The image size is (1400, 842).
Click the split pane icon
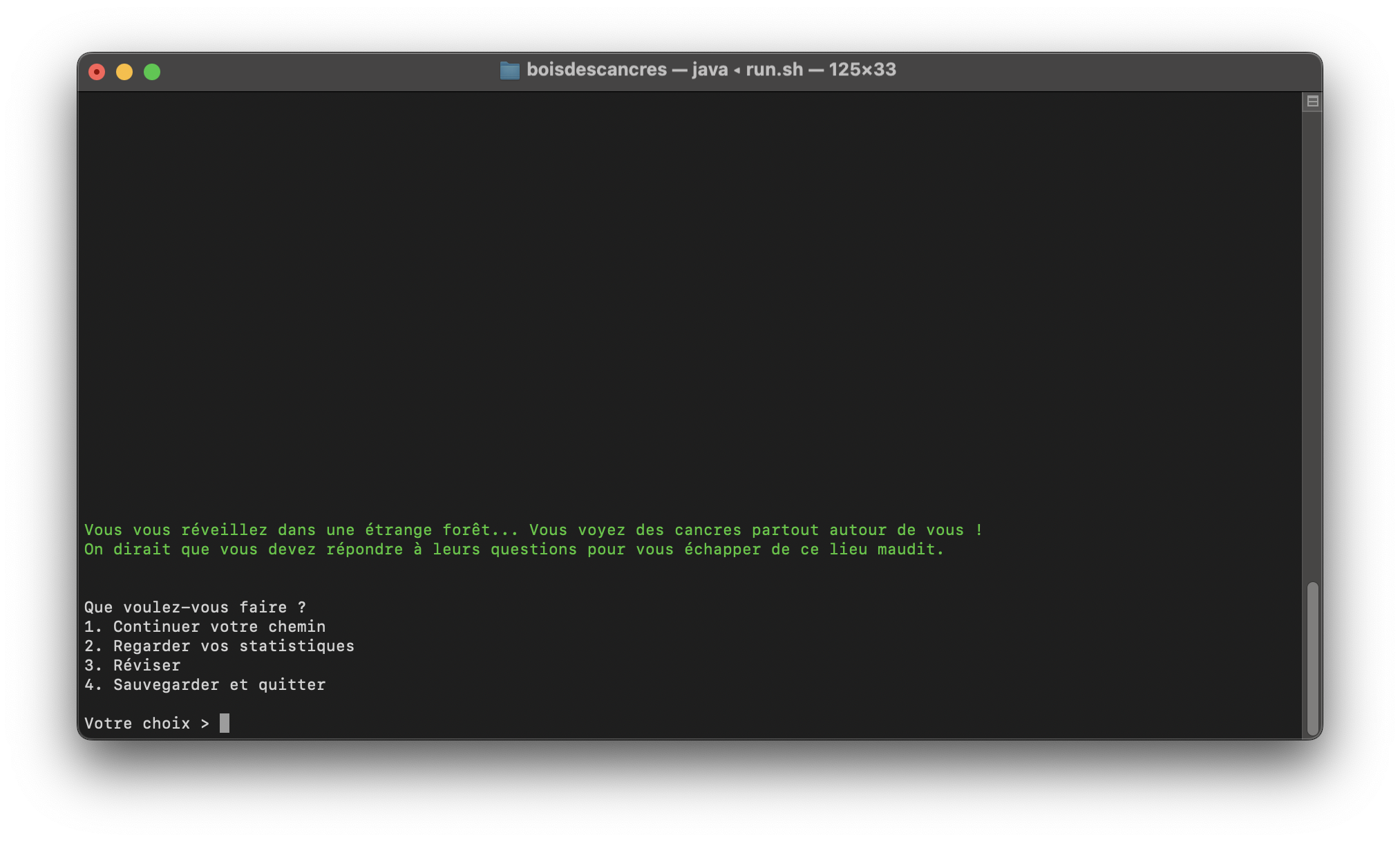pos(1312,102)
